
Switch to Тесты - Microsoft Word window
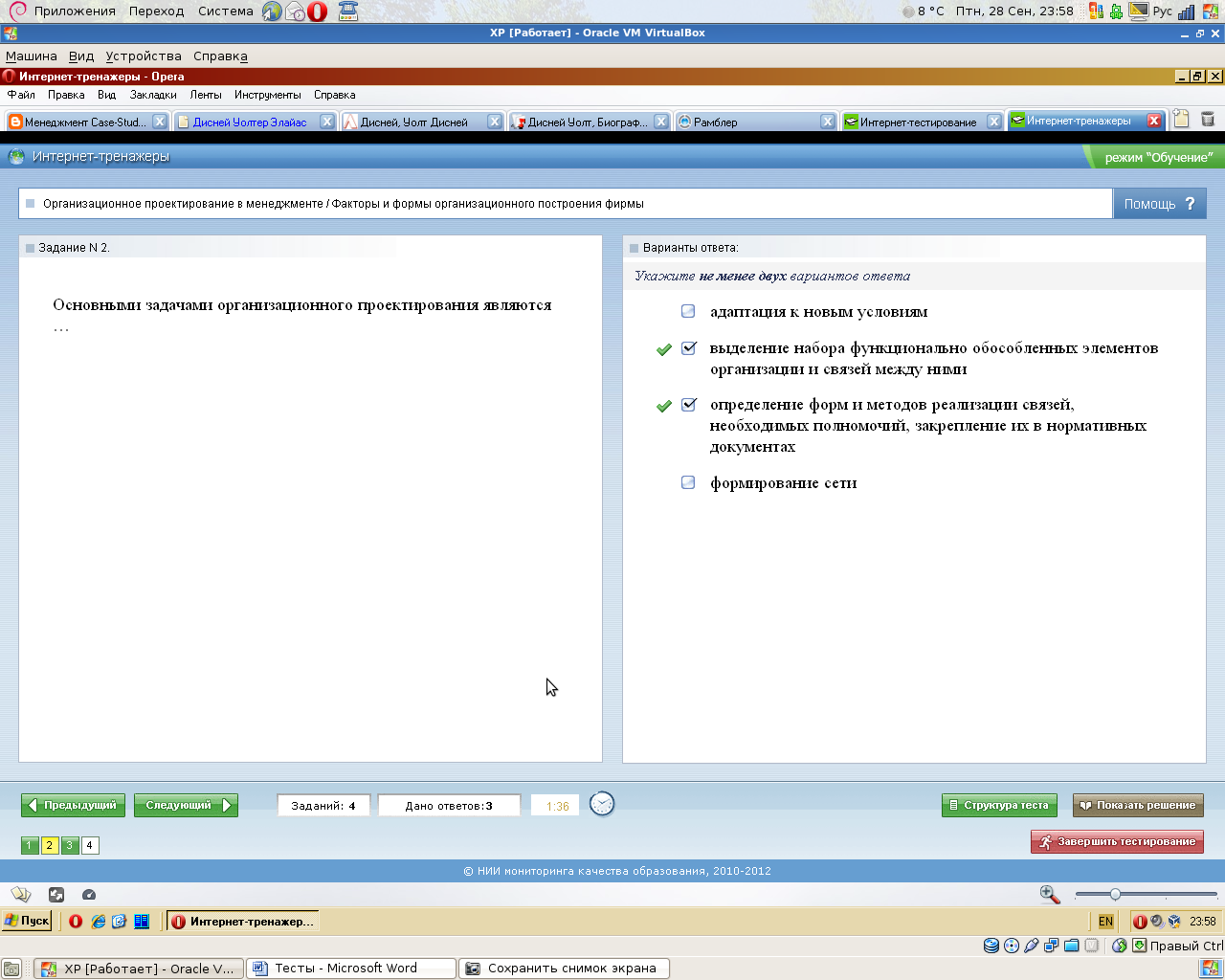(x=351, y=969)
